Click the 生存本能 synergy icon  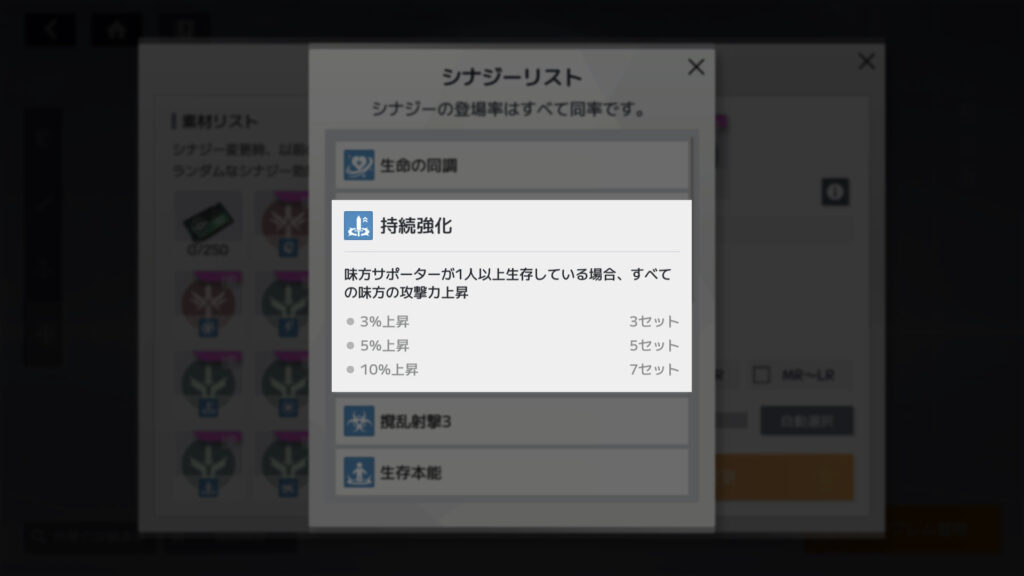coord(359,472)
